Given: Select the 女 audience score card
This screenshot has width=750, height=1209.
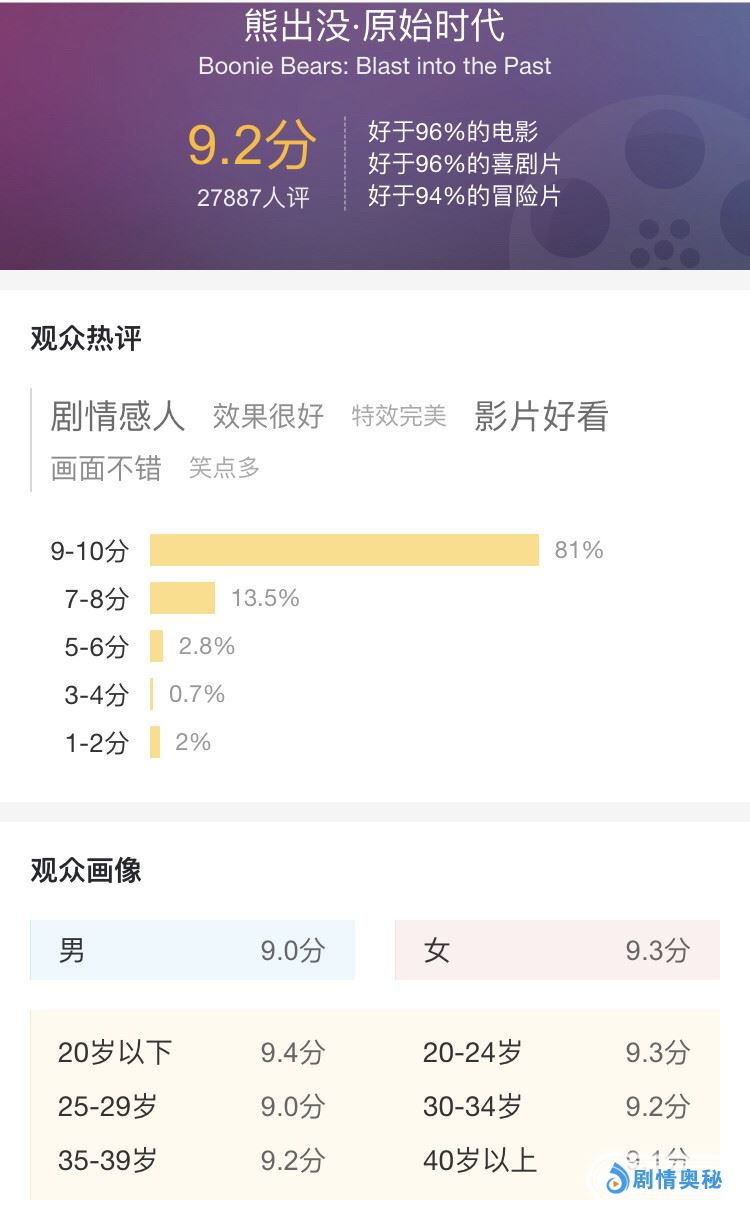Looking at the screenshot, I should 557,950.
